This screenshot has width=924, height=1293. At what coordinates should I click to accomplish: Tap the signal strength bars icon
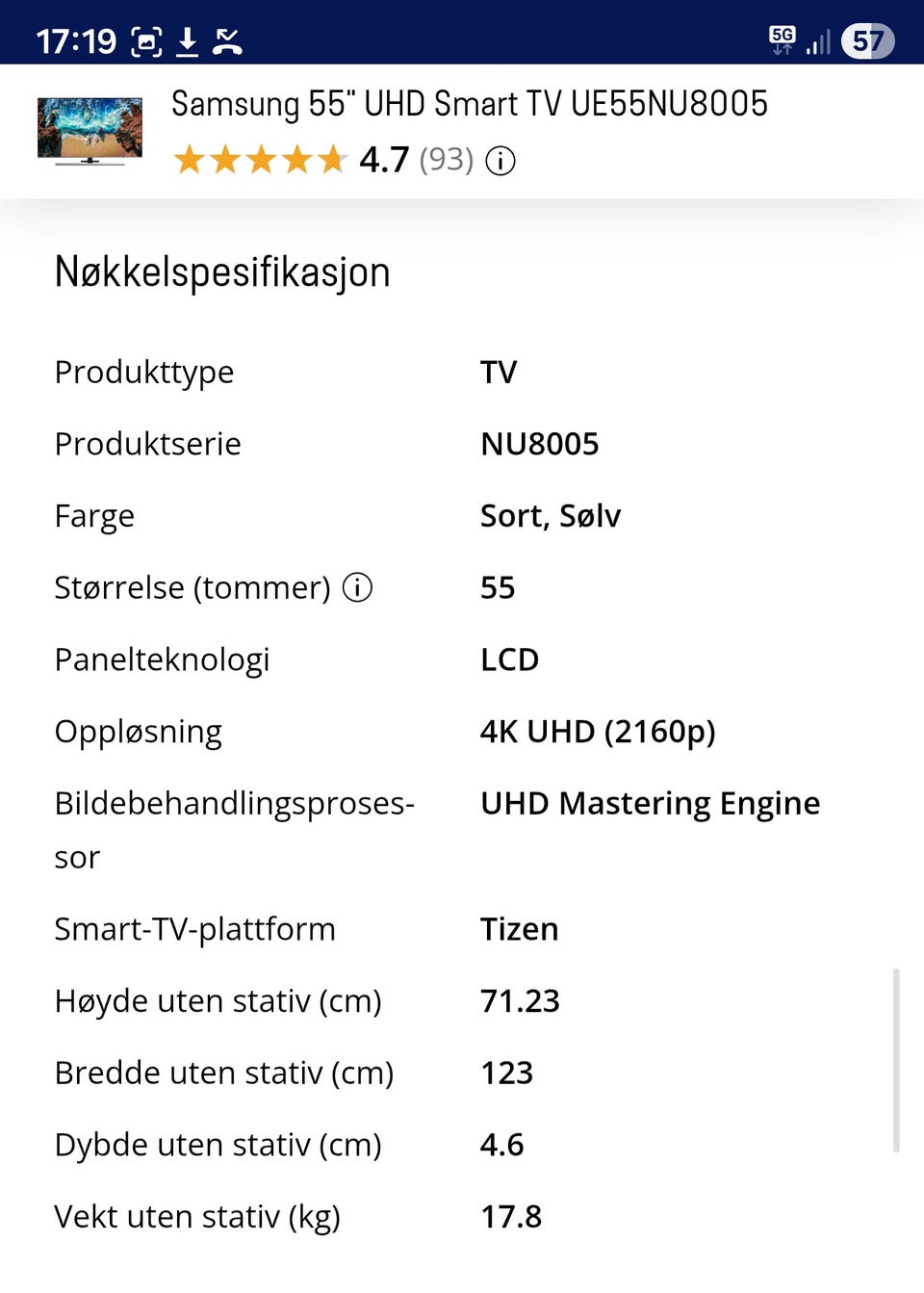(818, 41)
